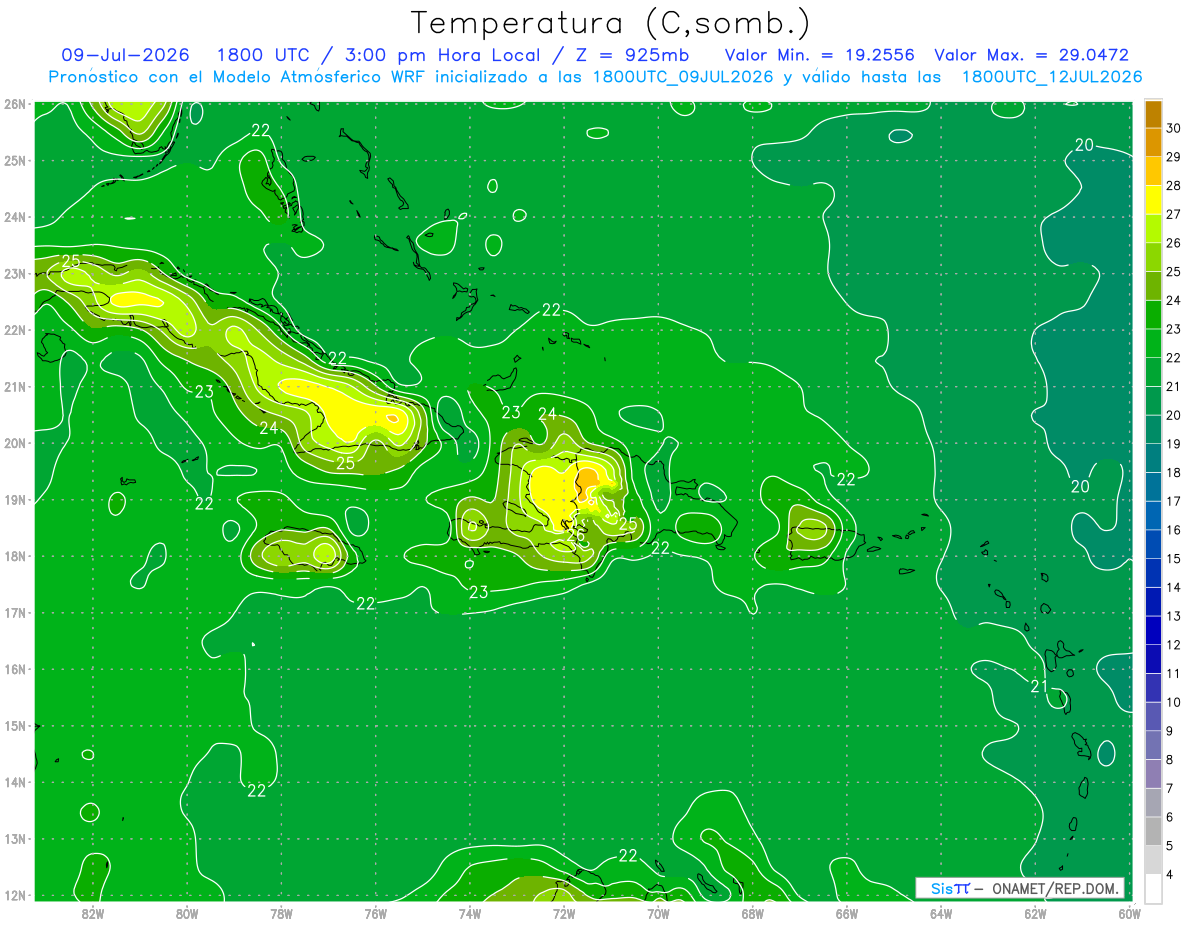Click the colorbar legend value 19
The width and height of the screenshot is (1200, 927).
click(1173, 444)
